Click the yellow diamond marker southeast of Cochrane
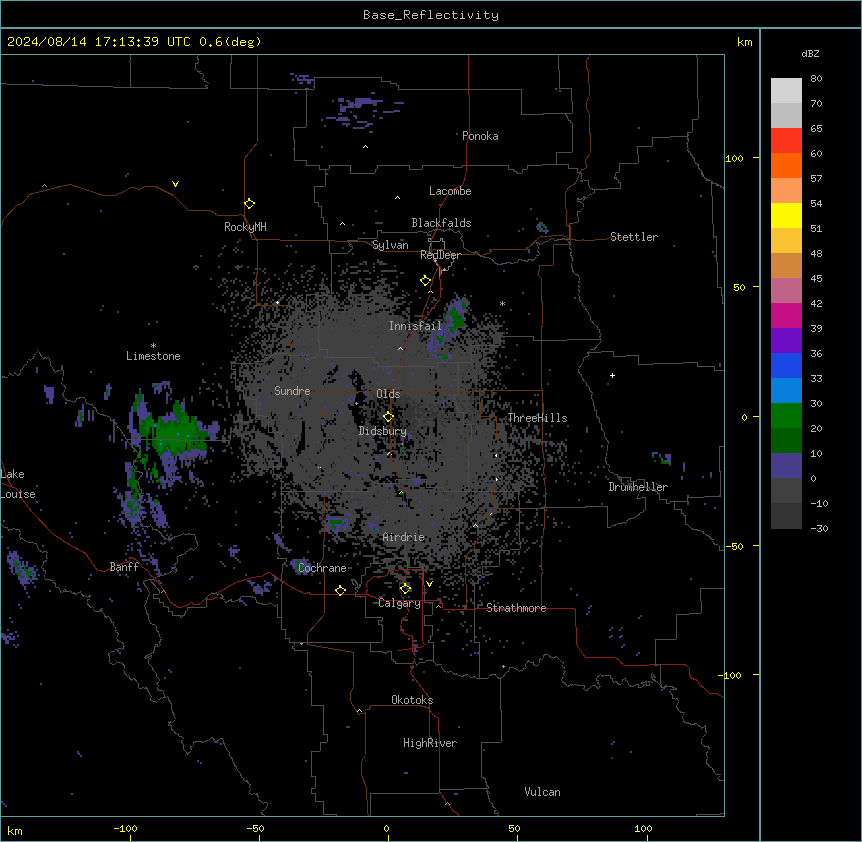 [341, 590]
